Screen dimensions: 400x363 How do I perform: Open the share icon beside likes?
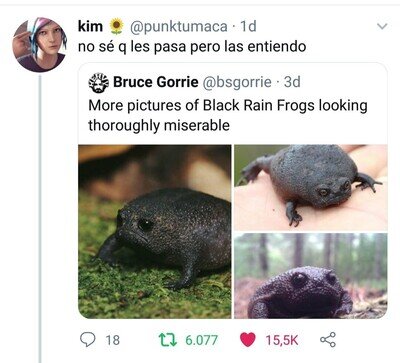328,340
